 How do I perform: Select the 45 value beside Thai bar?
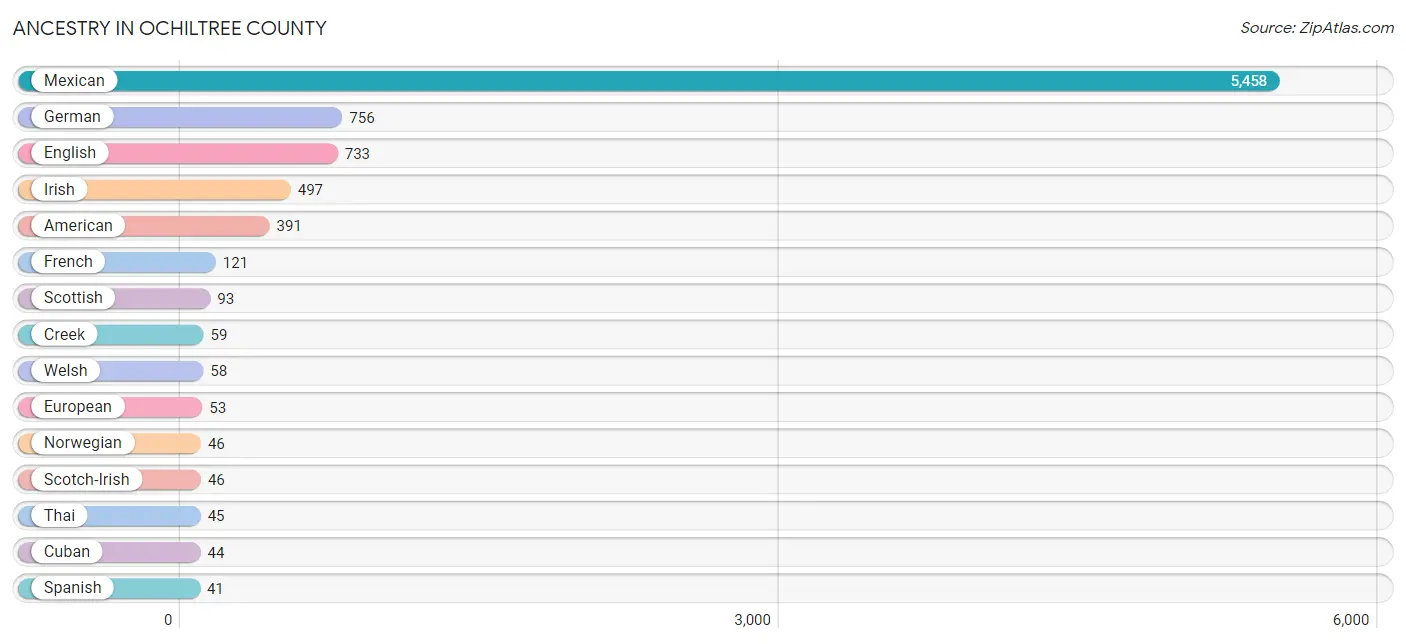[x=216, y=516]
